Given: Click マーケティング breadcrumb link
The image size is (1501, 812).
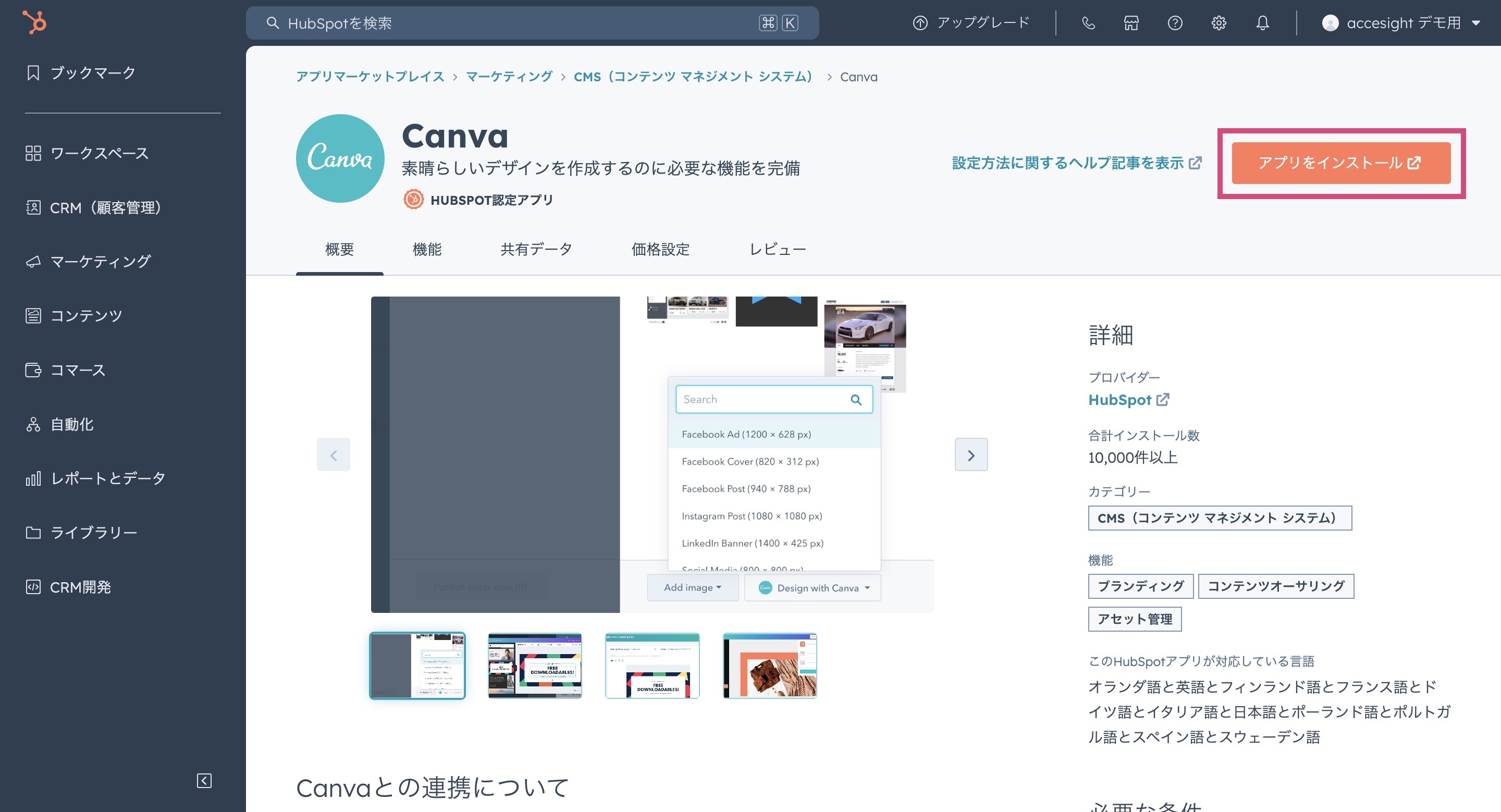Looking at the screenshot, I should (x=509, y=77).
